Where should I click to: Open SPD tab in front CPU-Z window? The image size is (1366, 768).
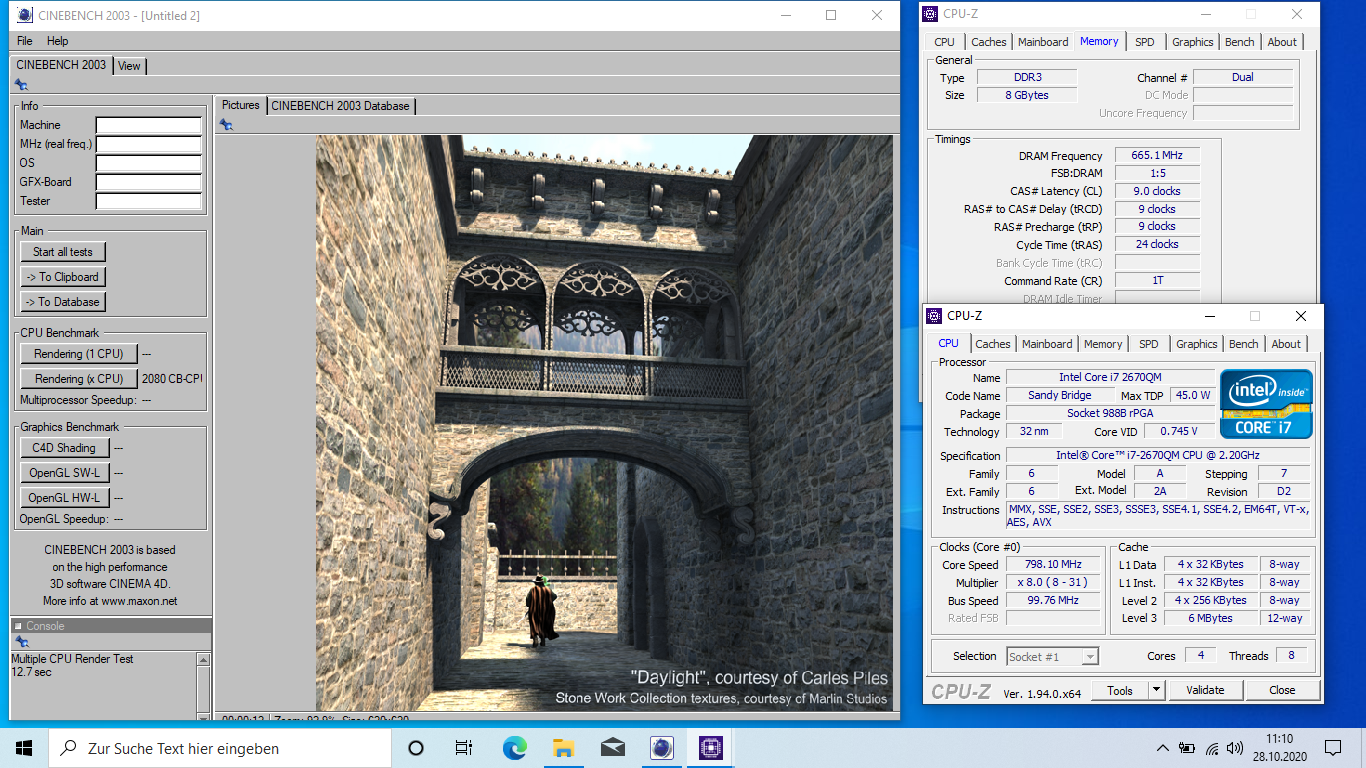[1149, 344]
